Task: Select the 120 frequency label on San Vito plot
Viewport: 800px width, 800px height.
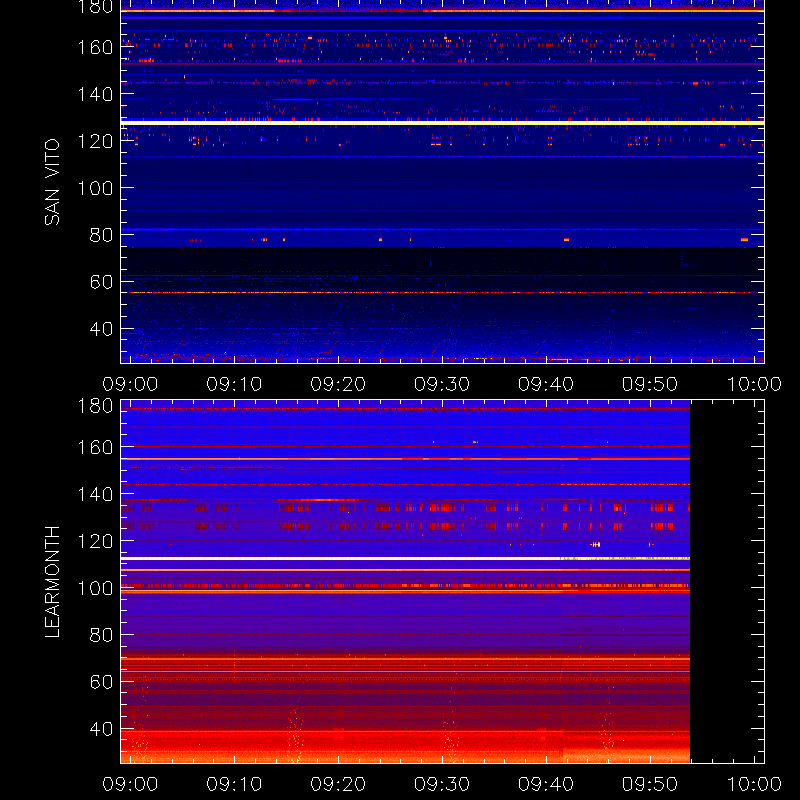Action: (x=95, y=141)
